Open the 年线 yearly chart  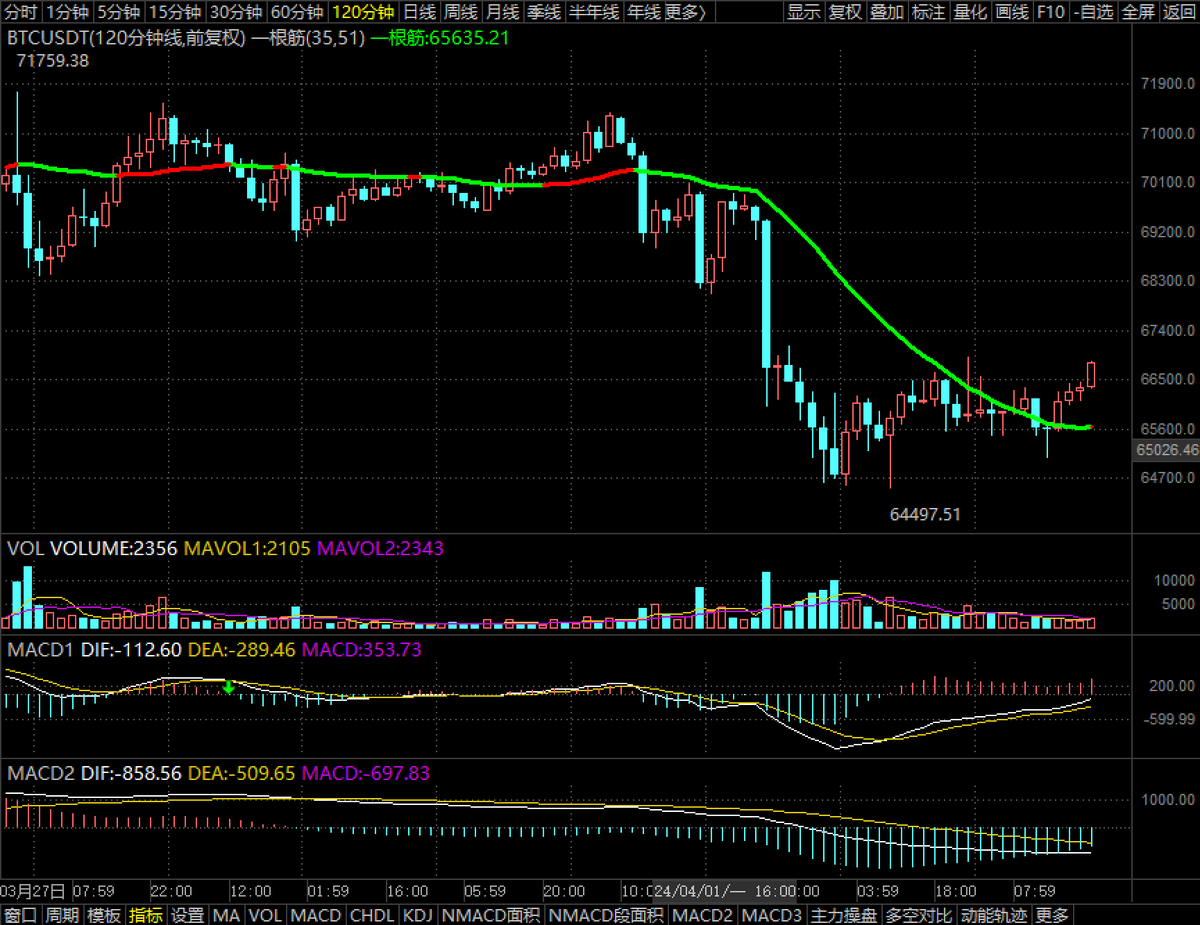(x=644, y=12)
